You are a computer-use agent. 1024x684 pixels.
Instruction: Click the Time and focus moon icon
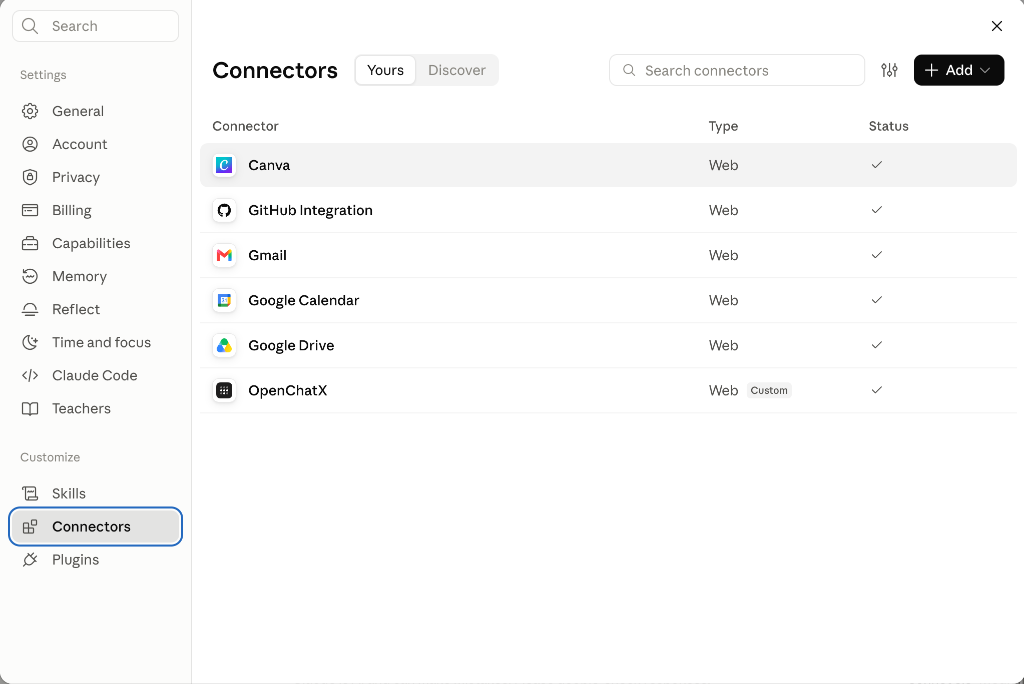pos(30,342)
